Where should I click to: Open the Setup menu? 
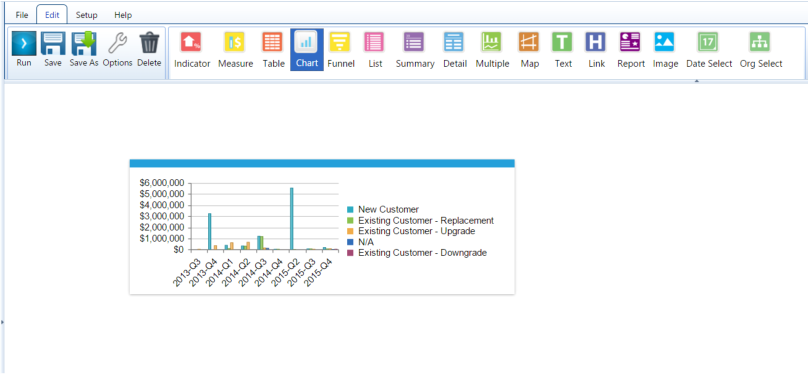(x=87, y=15)
